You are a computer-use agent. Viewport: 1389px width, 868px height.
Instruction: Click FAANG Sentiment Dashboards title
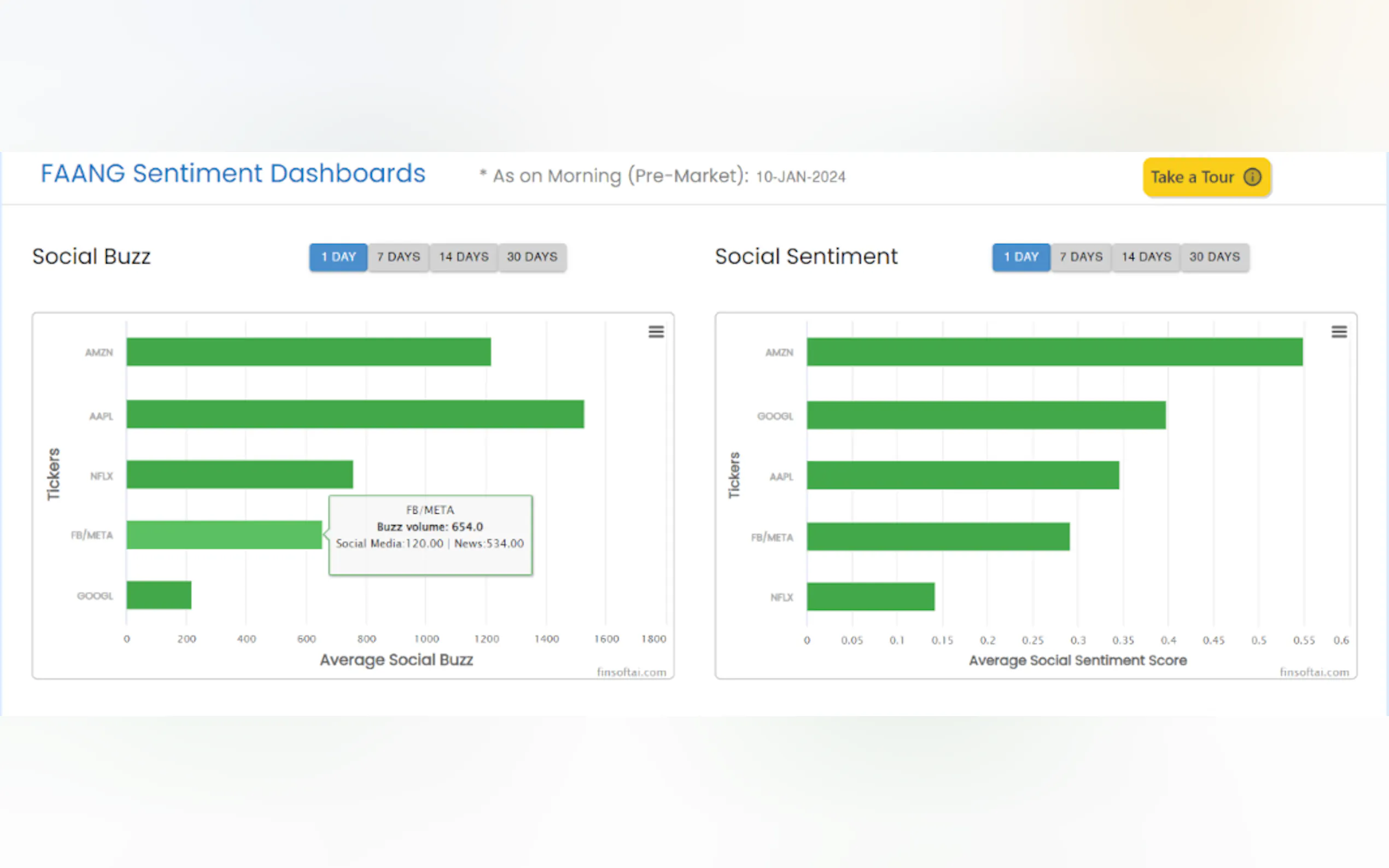232,173
